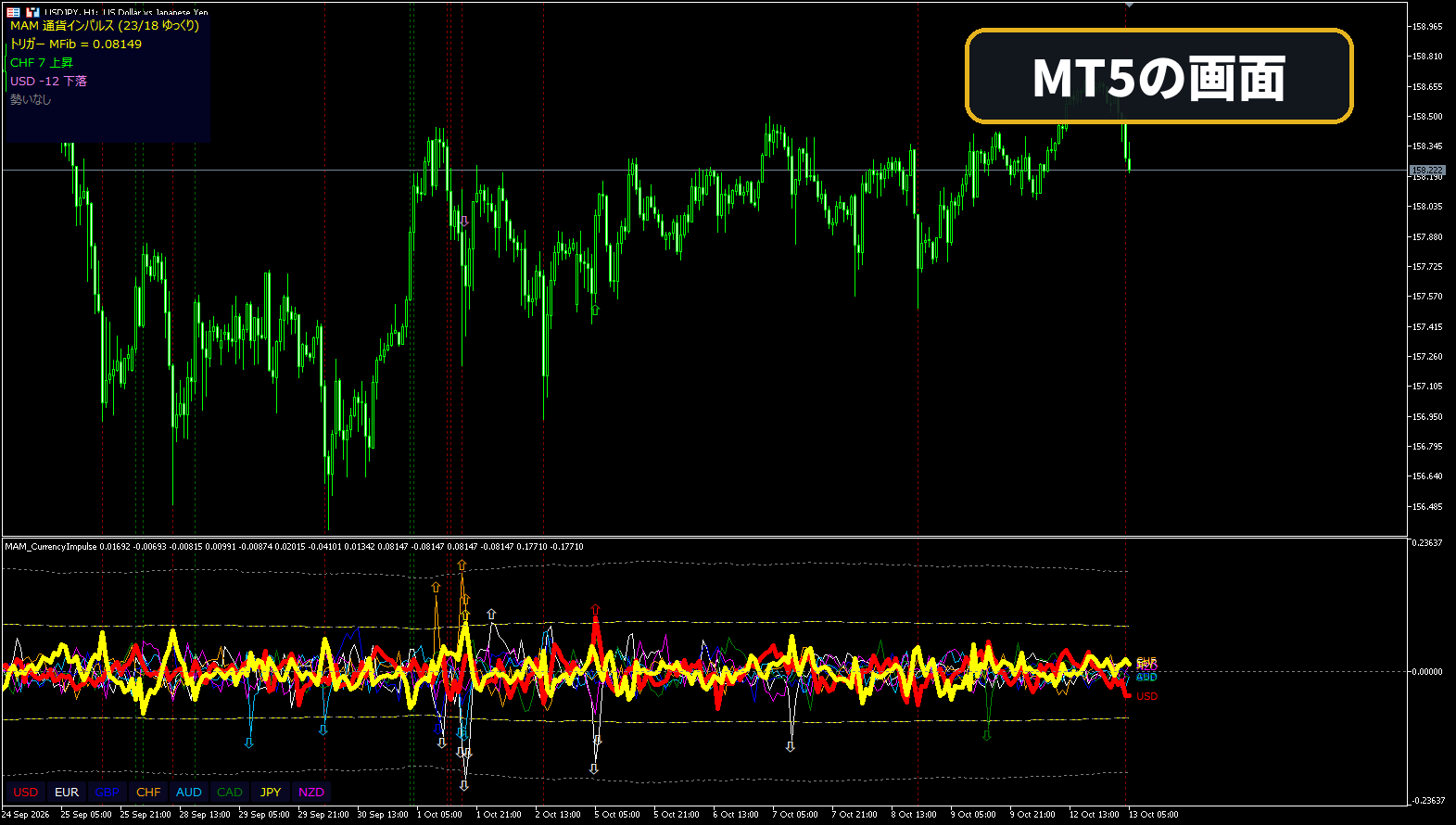This screenshot has width=1456, height=825.
Task: Click the 156.485 price scale value
Action: tap(1427, 507)
